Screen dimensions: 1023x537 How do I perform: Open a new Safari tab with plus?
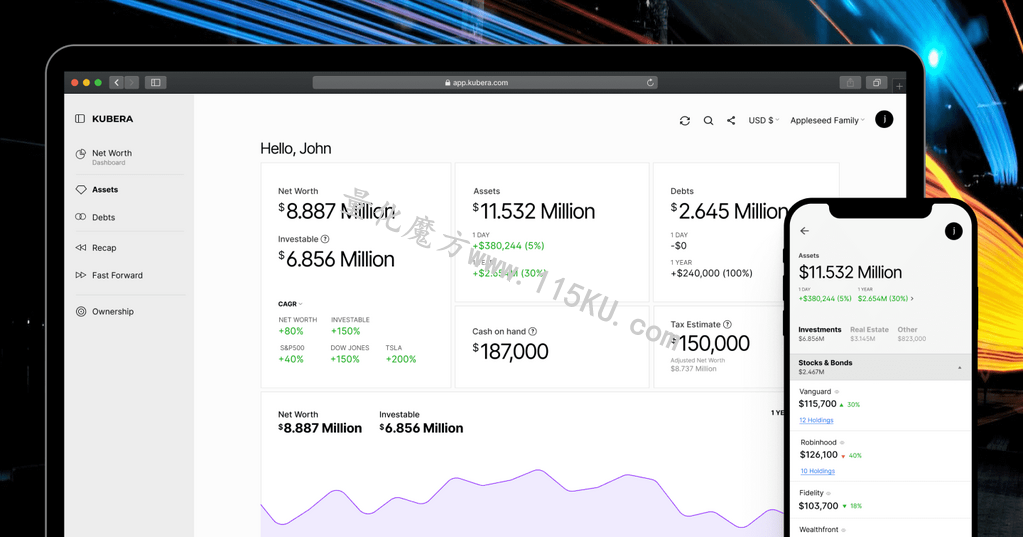[x=899, y=85]
